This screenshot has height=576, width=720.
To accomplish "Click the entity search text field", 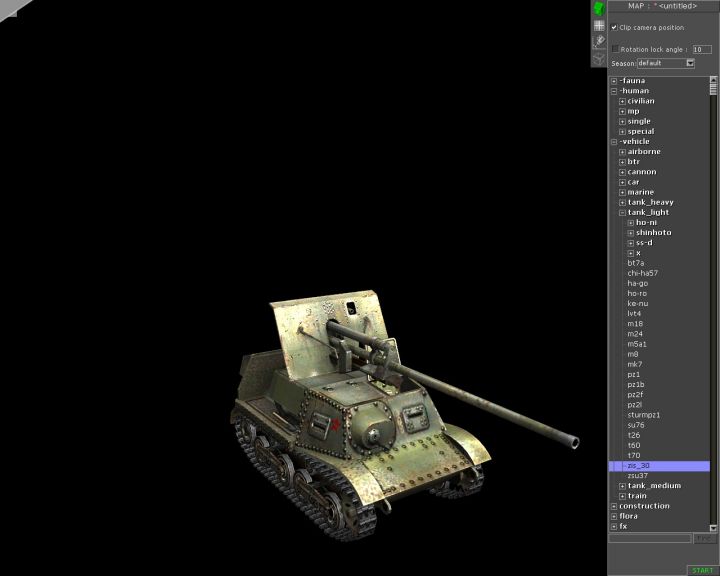I will coord(650,538).
